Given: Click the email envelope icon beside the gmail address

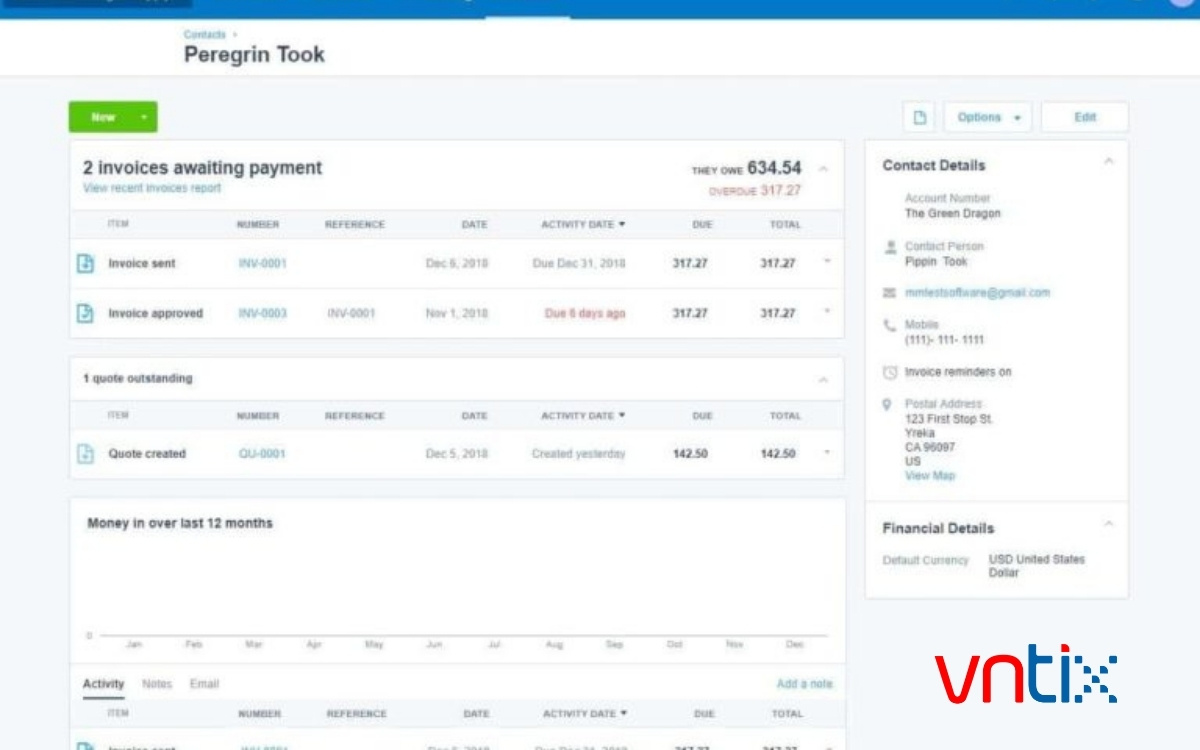Looking at the screenshot, I should [x=888, y=293].
